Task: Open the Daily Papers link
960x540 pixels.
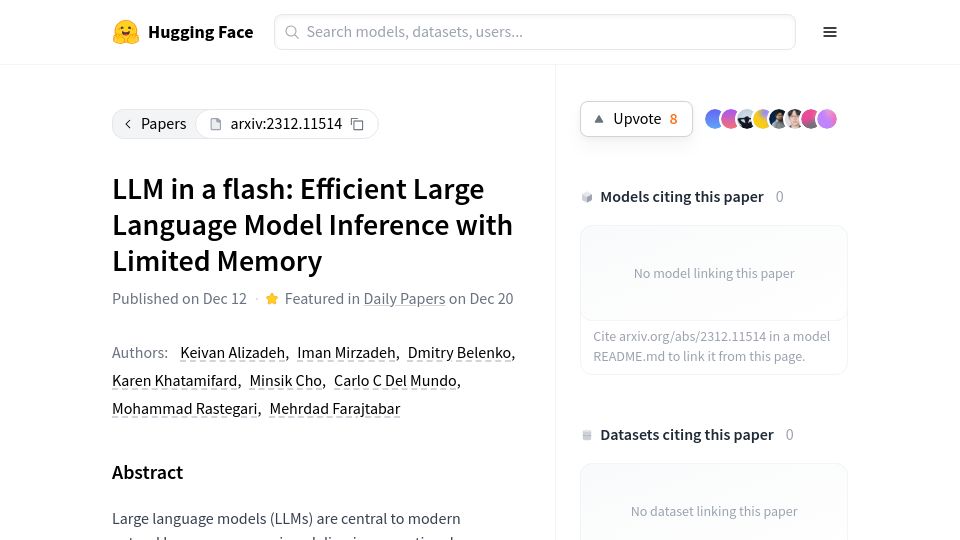Action: tap(404, 299)
